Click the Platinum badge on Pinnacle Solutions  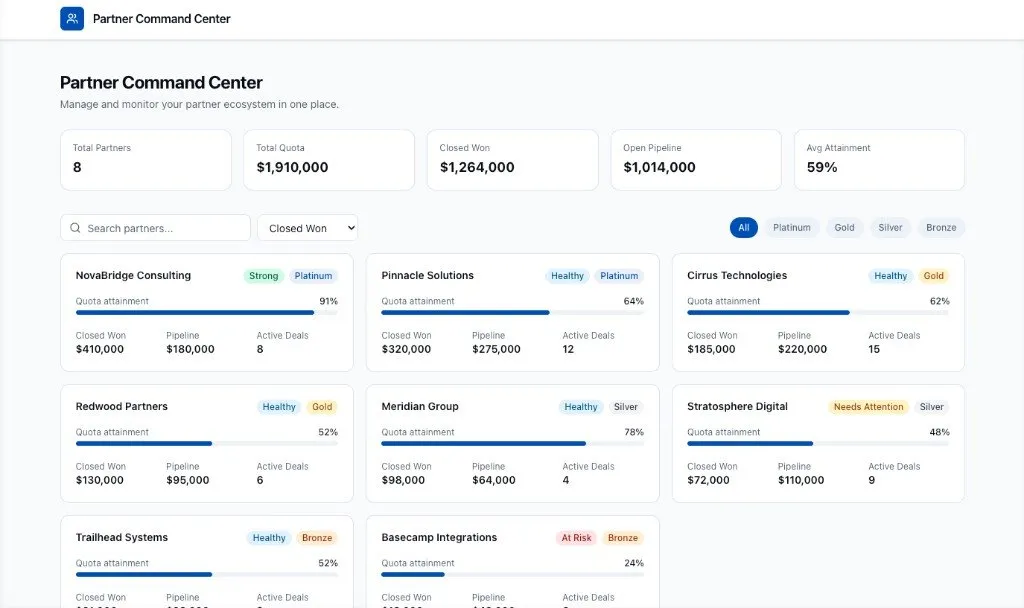pyautogui.click(x=619, y=276)
